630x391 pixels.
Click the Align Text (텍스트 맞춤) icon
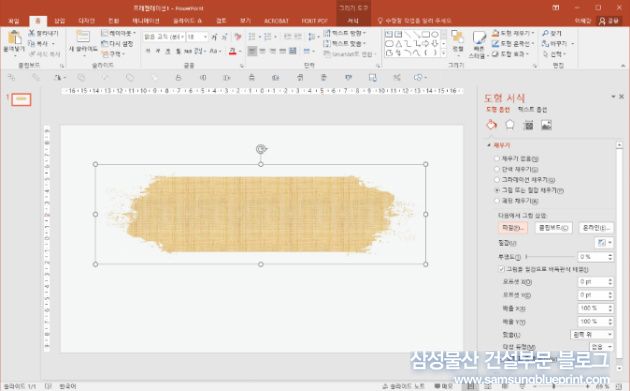click(327, 43)
